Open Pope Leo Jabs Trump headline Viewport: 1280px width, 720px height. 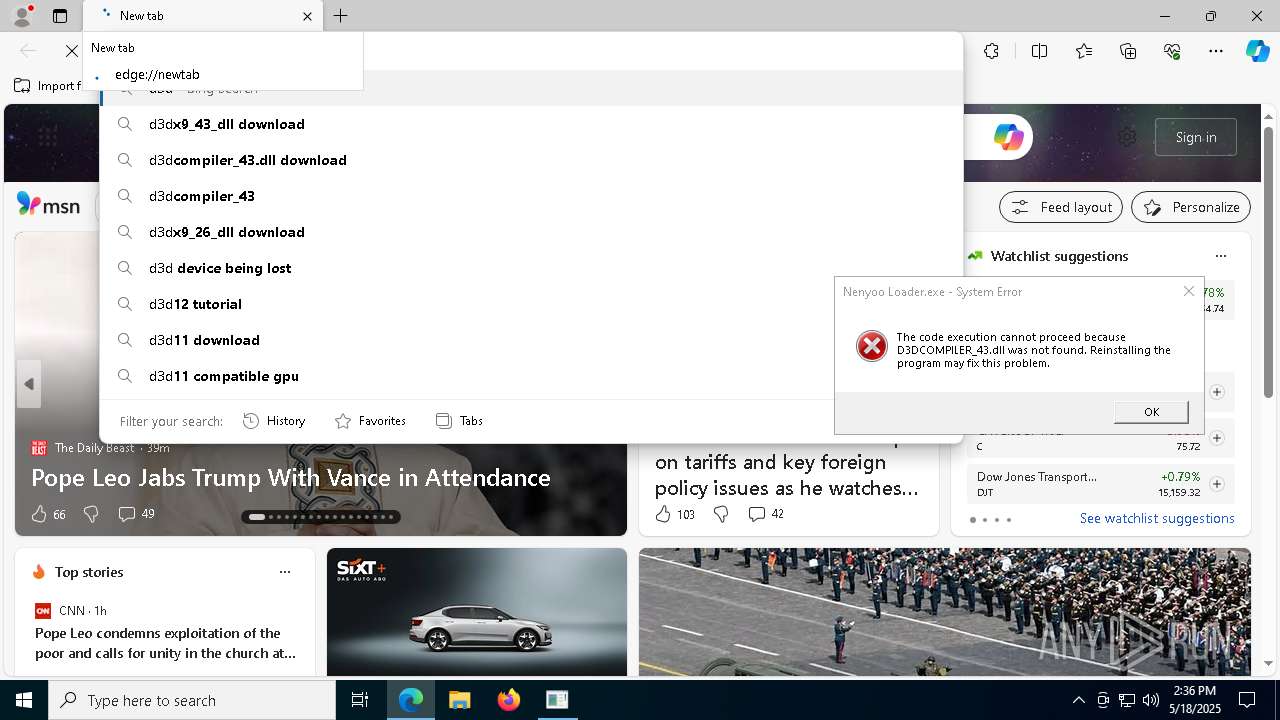coord(291,477)
